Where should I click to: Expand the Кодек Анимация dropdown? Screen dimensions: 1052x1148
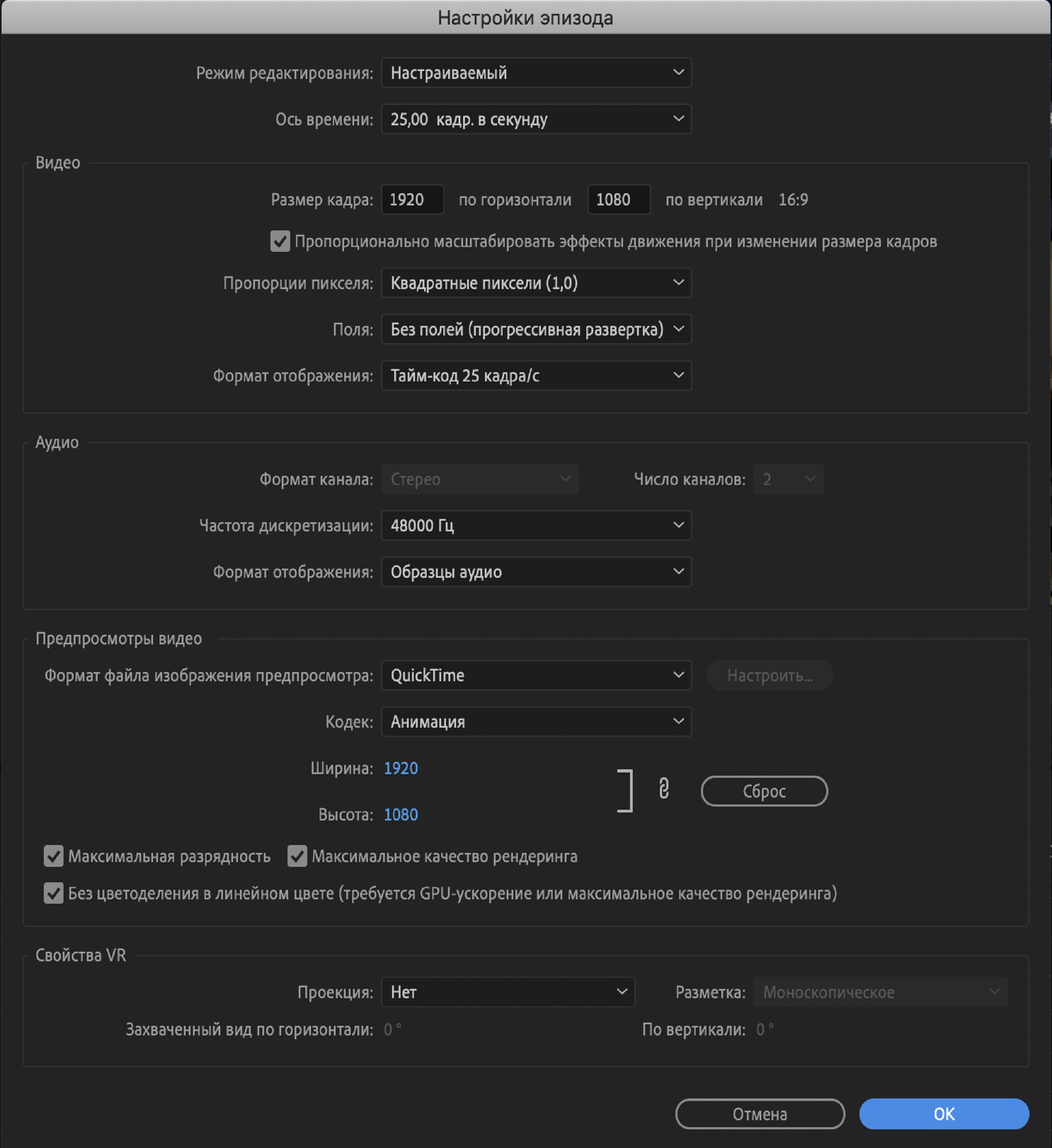click(536, 721)
